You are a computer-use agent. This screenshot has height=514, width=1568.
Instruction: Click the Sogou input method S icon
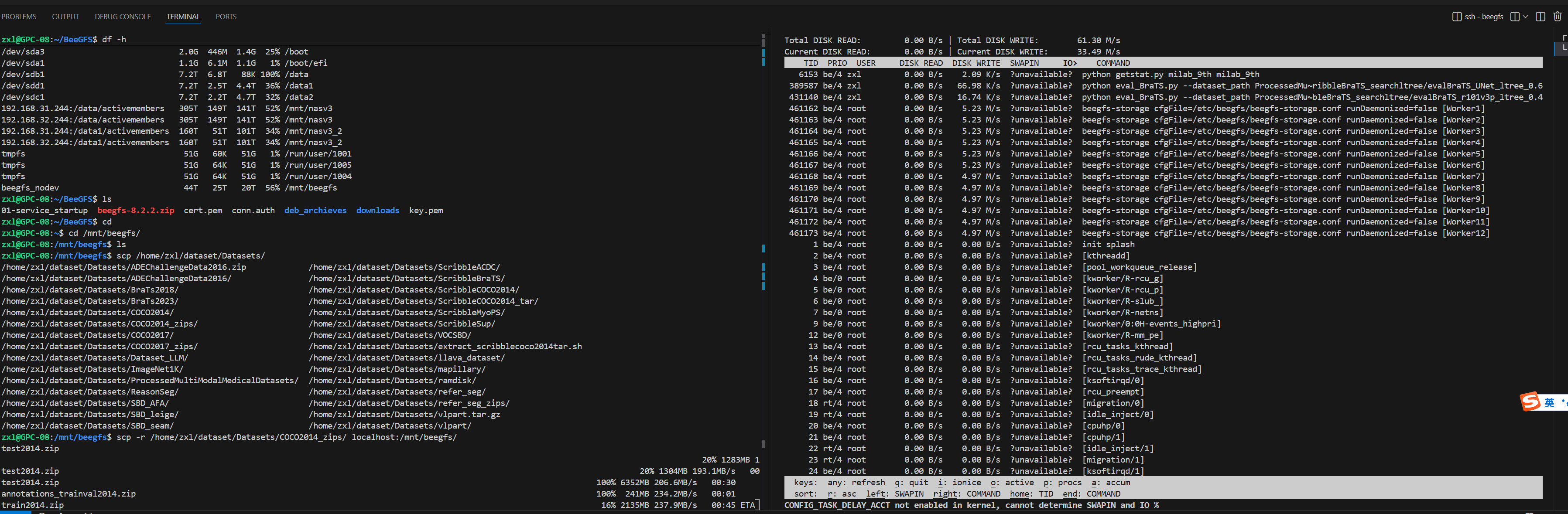pos(1530,402)
